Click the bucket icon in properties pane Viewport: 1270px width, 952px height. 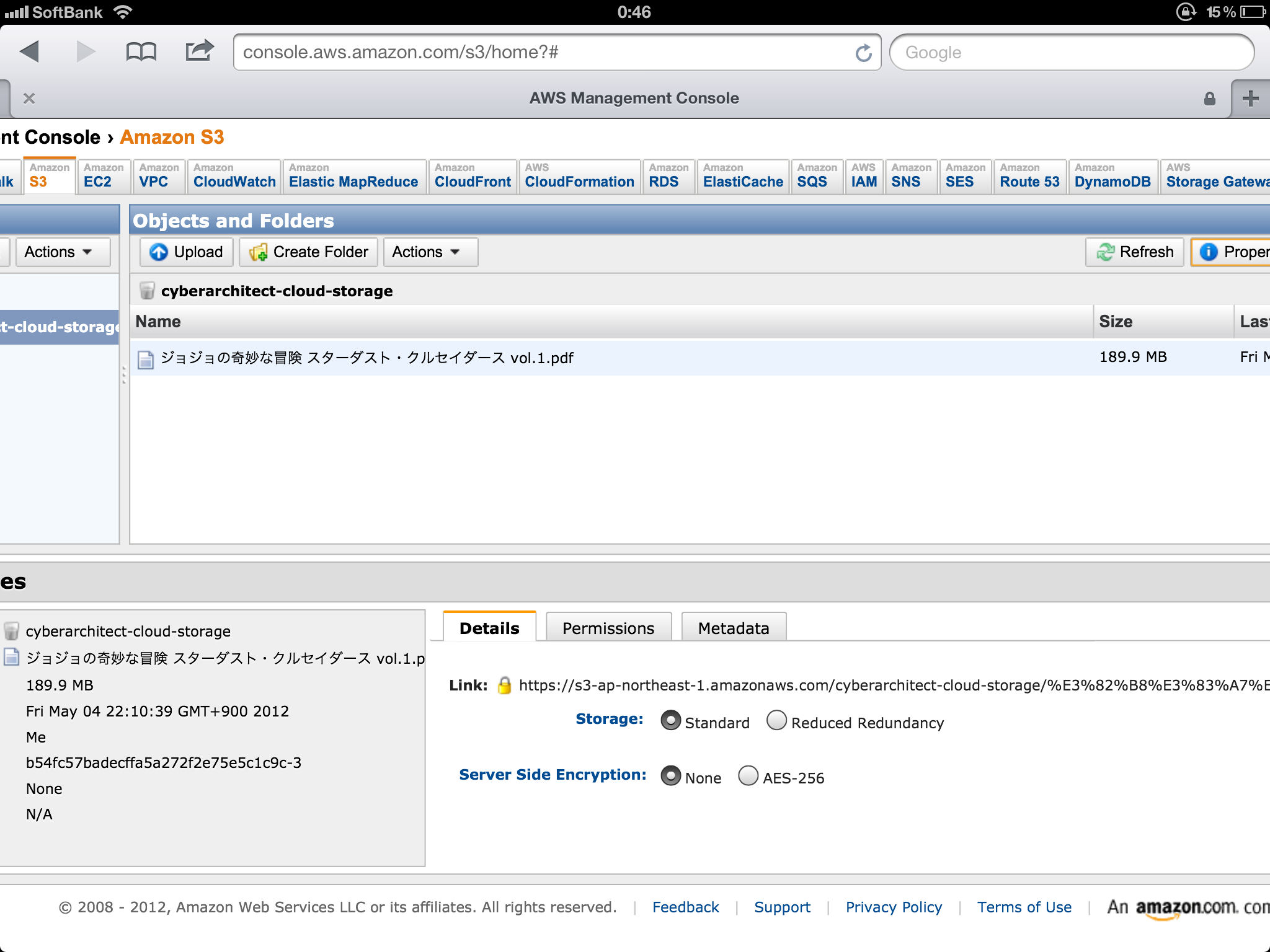[x=11, y=631]
